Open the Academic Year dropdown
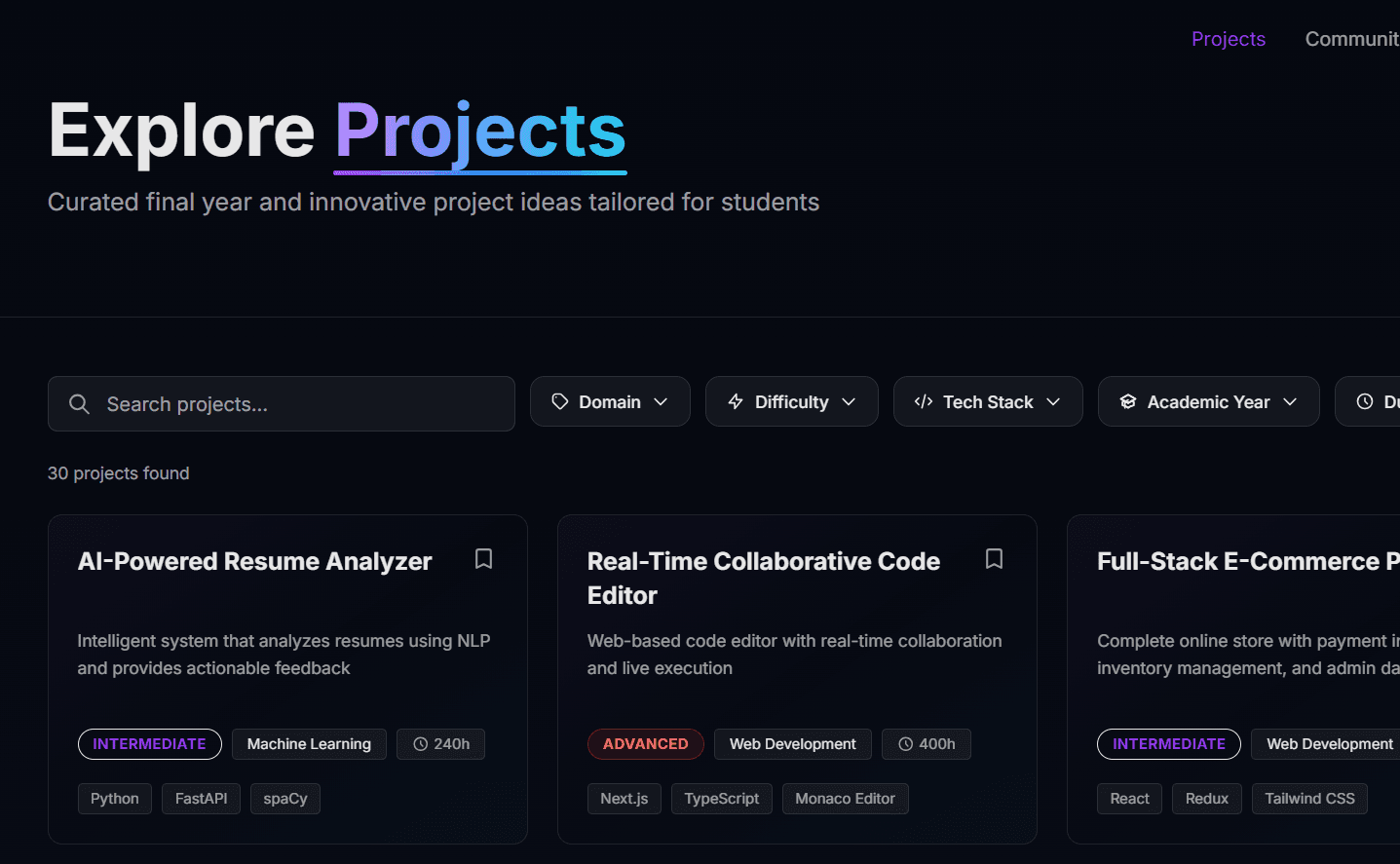1400x864 pixels. (1208, 401)
